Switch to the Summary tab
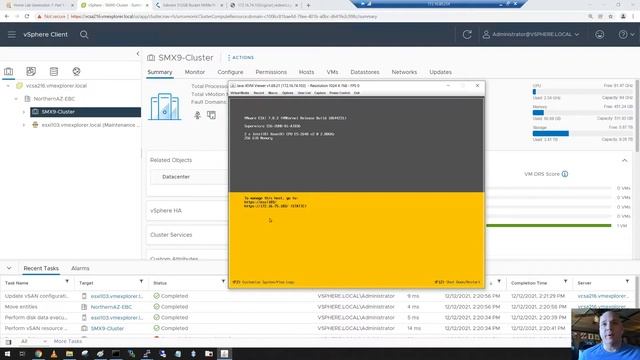640x360 pixels. 160,72
